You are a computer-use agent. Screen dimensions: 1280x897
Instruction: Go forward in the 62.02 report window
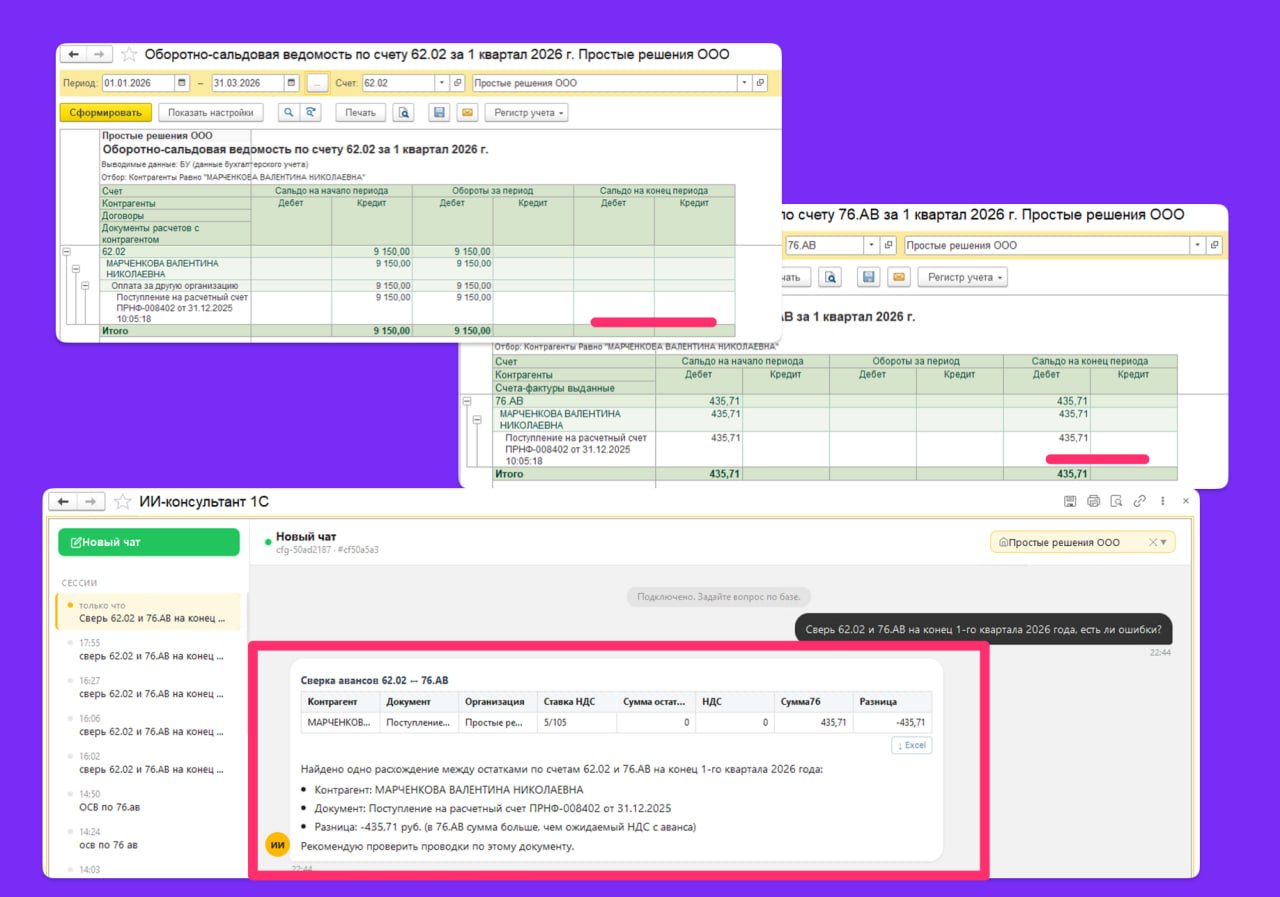tap(100, 54)
